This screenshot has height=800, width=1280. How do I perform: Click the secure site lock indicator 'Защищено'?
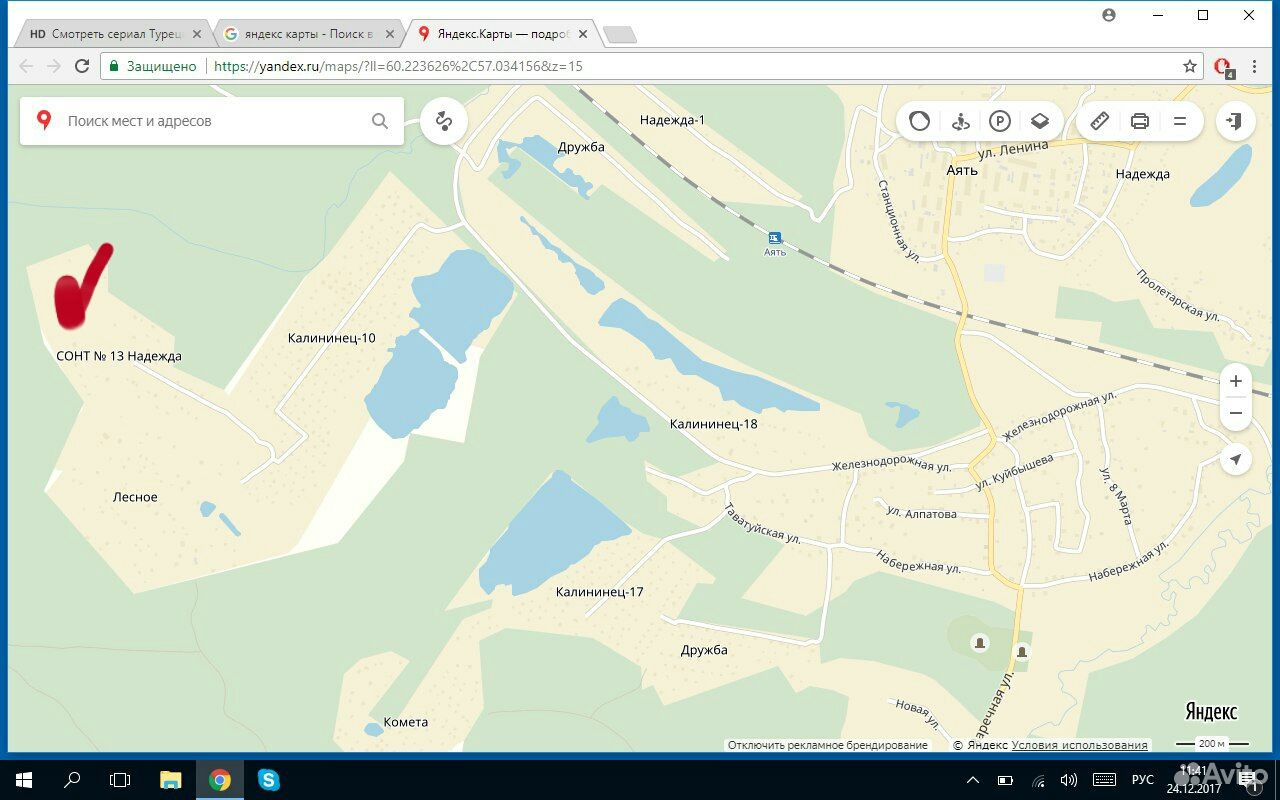tap(153, 66)
